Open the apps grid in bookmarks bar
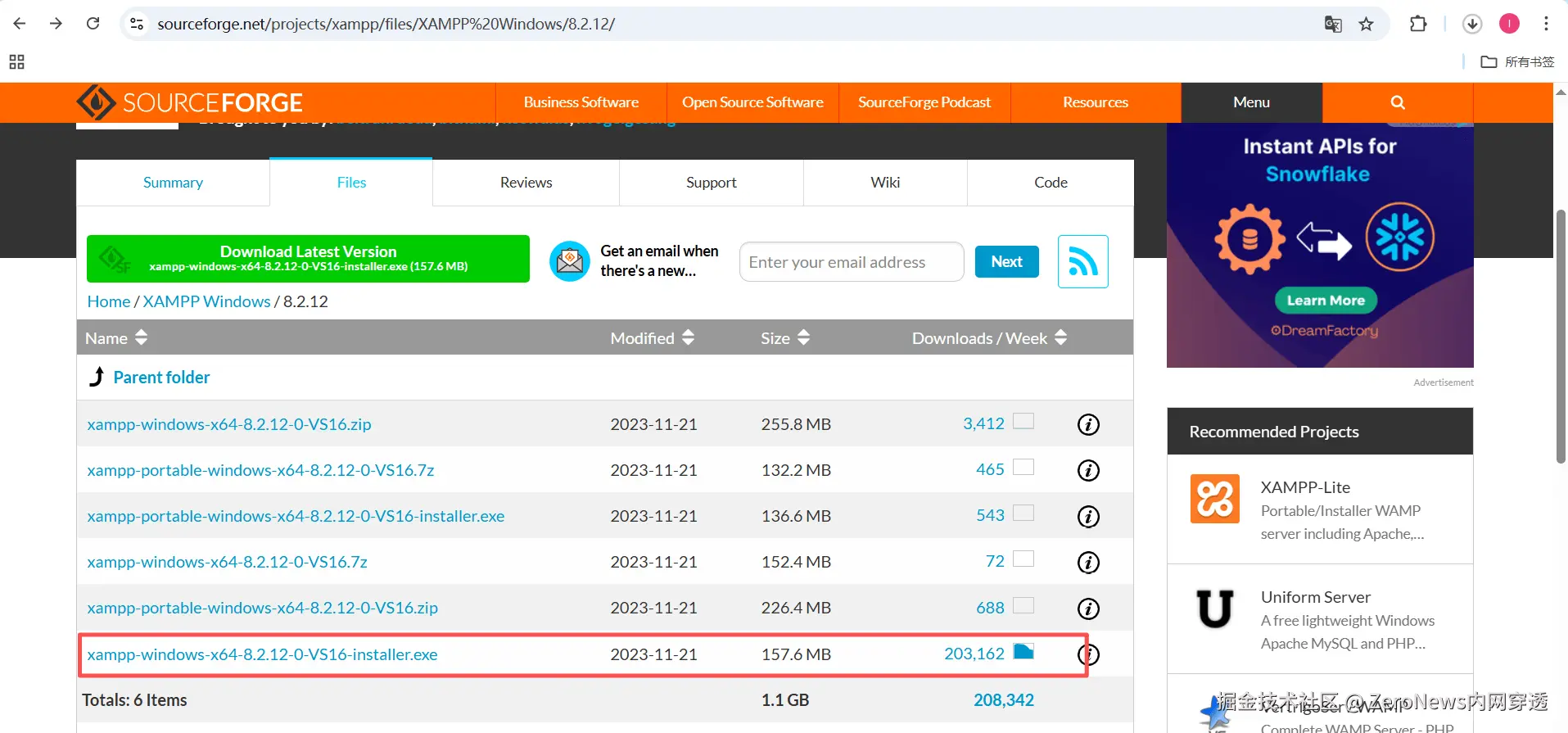1568x733 pixels. click(x=16, y=62)
